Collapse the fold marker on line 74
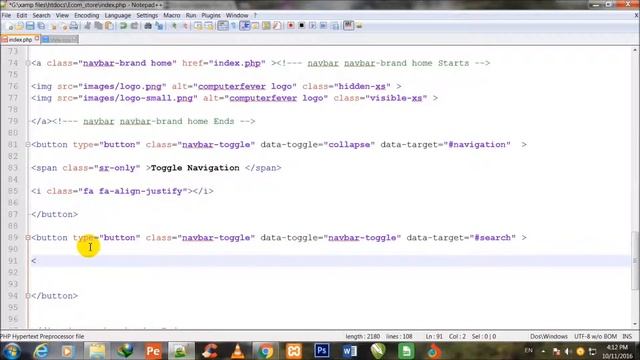Screen dimensions: 640x360 (x=28, y=63)
